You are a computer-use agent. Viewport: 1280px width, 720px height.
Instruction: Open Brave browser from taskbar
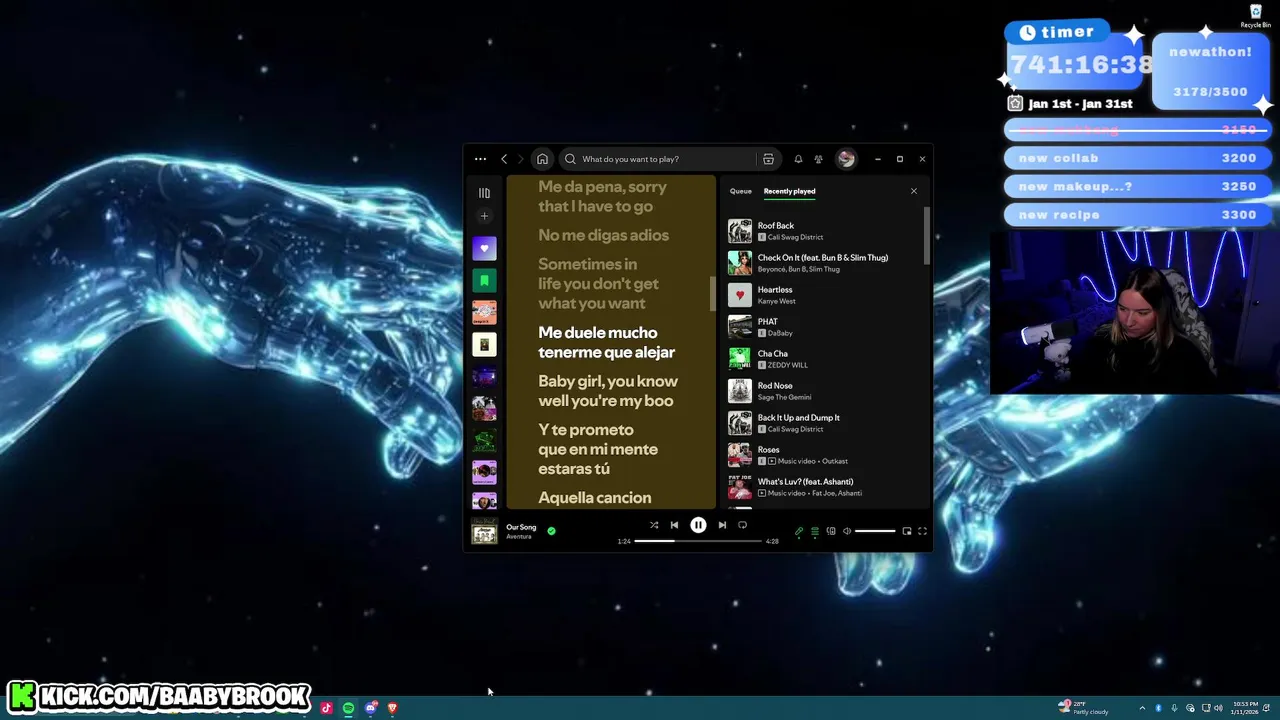[x=392, y=708]
